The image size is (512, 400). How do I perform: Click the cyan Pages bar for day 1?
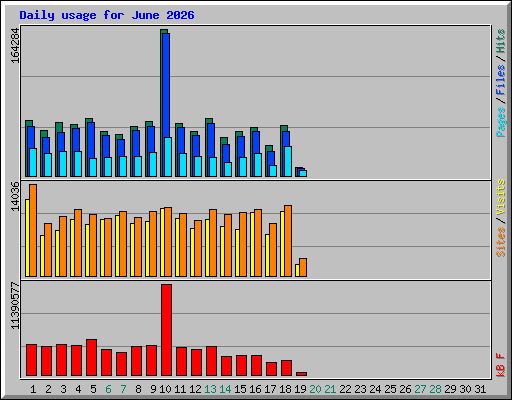(33, 162)
